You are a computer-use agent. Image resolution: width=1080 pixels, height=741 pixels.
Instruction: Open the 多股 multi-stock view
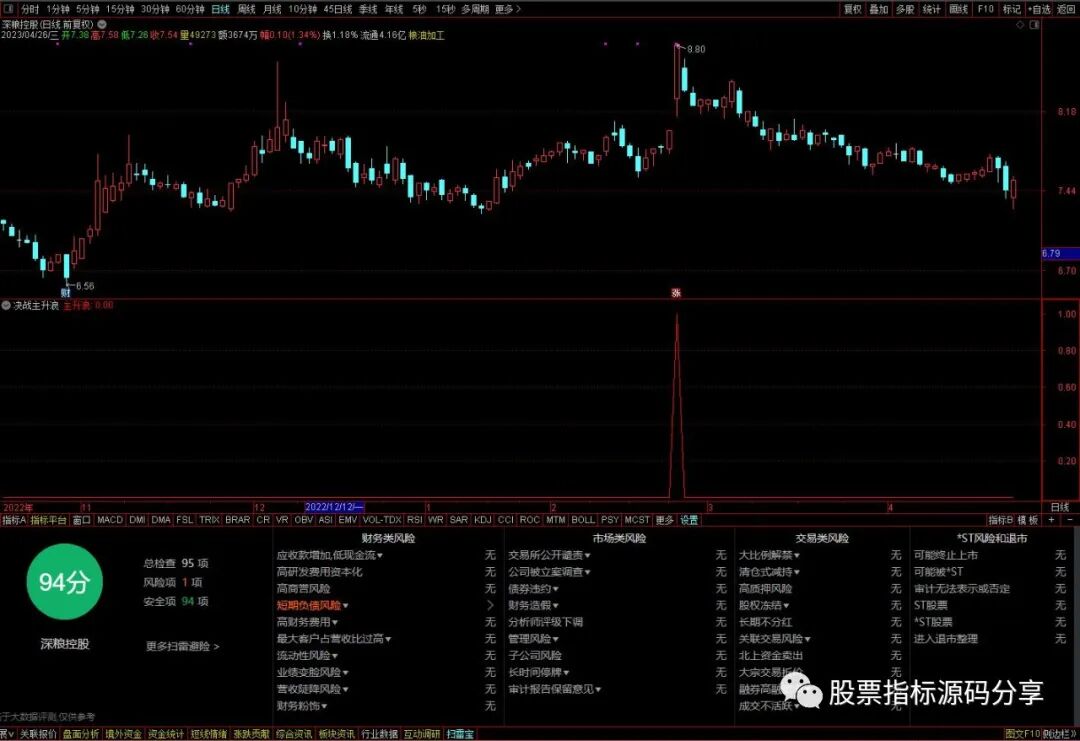point(905,9)
